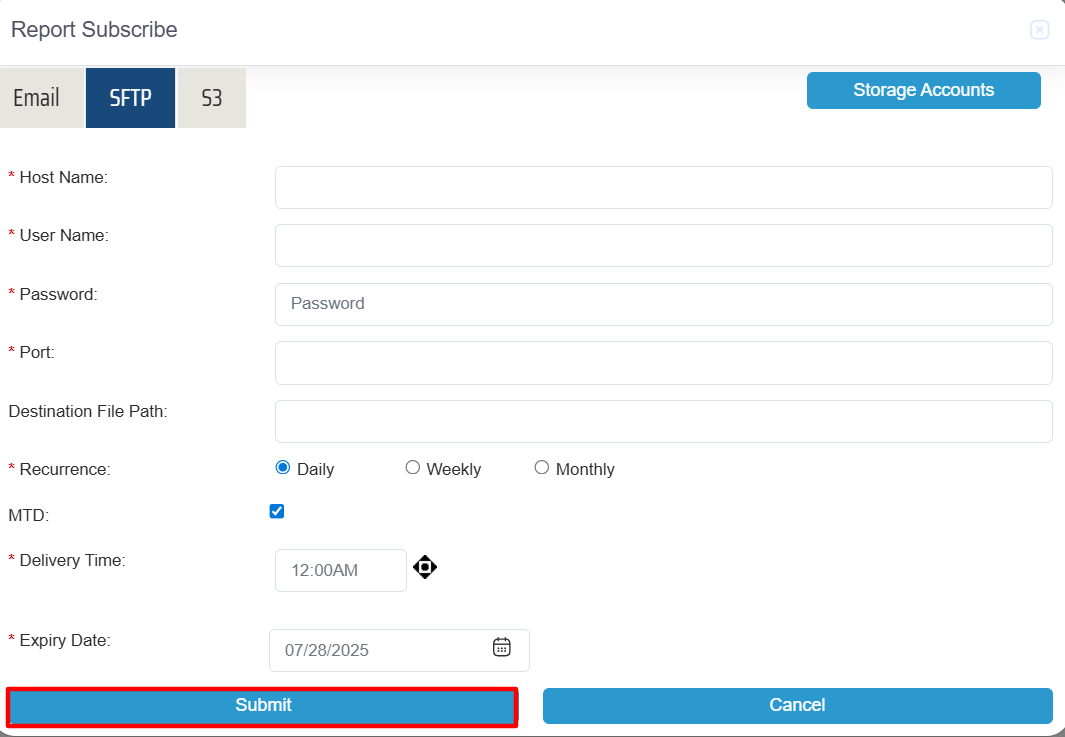Choose Weekly recurrence
1065x737 pixels.
pos(413,468)
